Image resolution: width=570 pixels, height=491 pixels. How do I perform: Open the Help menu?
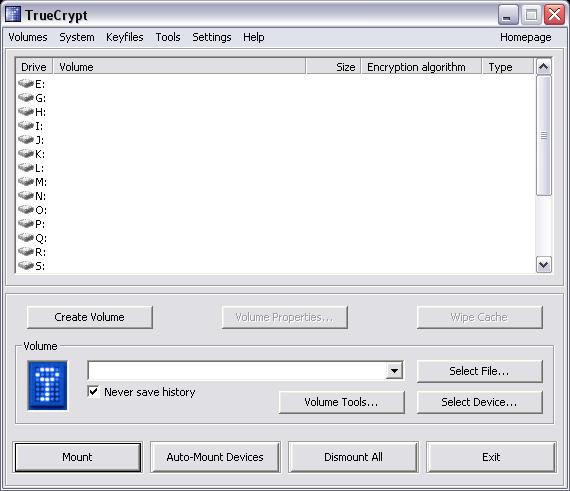point(254,37)
